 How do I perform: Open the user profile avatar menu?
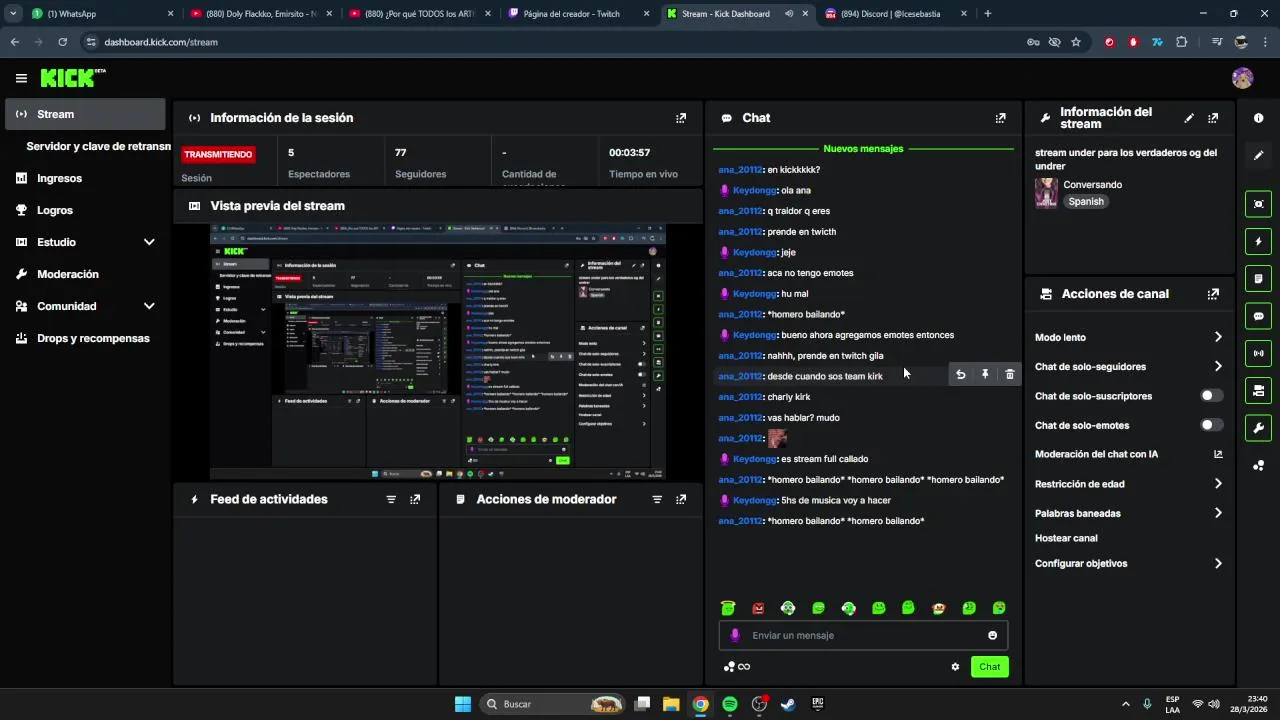pyautogui.click(x=1243, y=78)
